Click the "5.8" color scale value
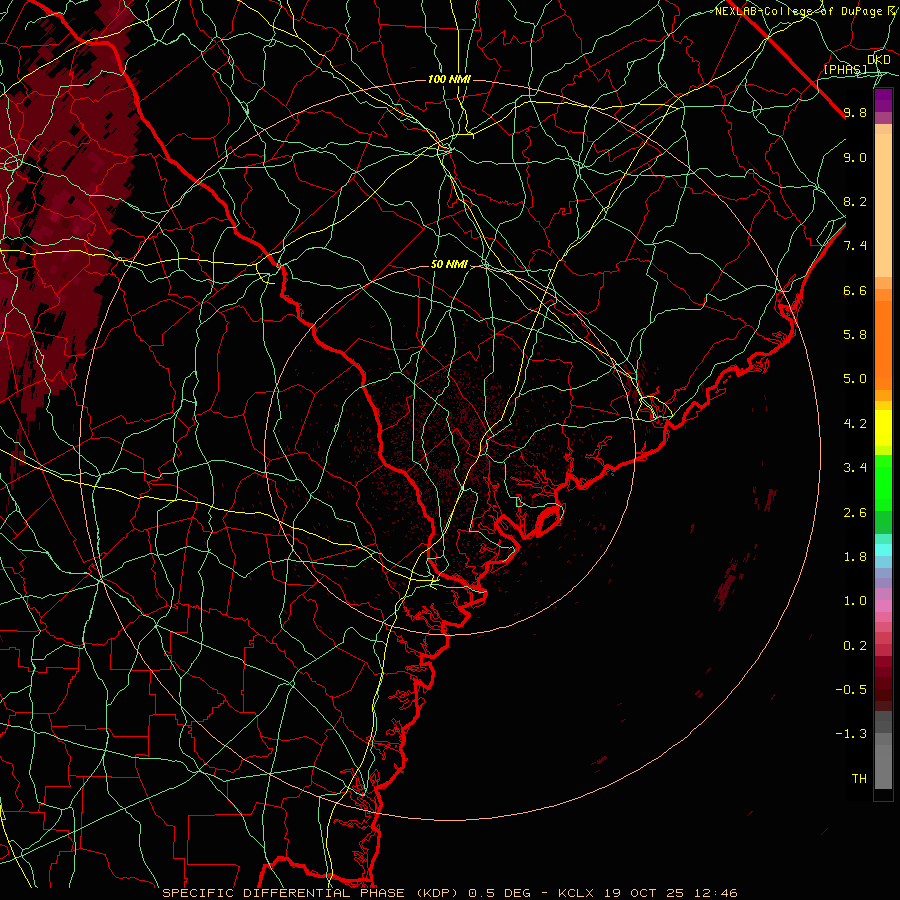The image size is (900, 900). 855,335
